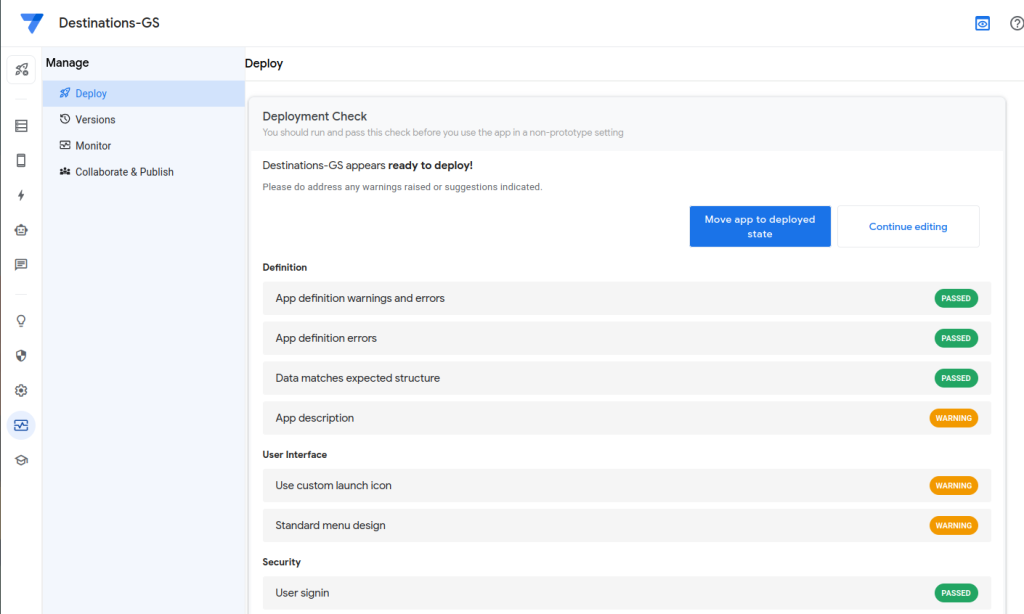
Task: Click the AppSheet logo
Action: 31,23
